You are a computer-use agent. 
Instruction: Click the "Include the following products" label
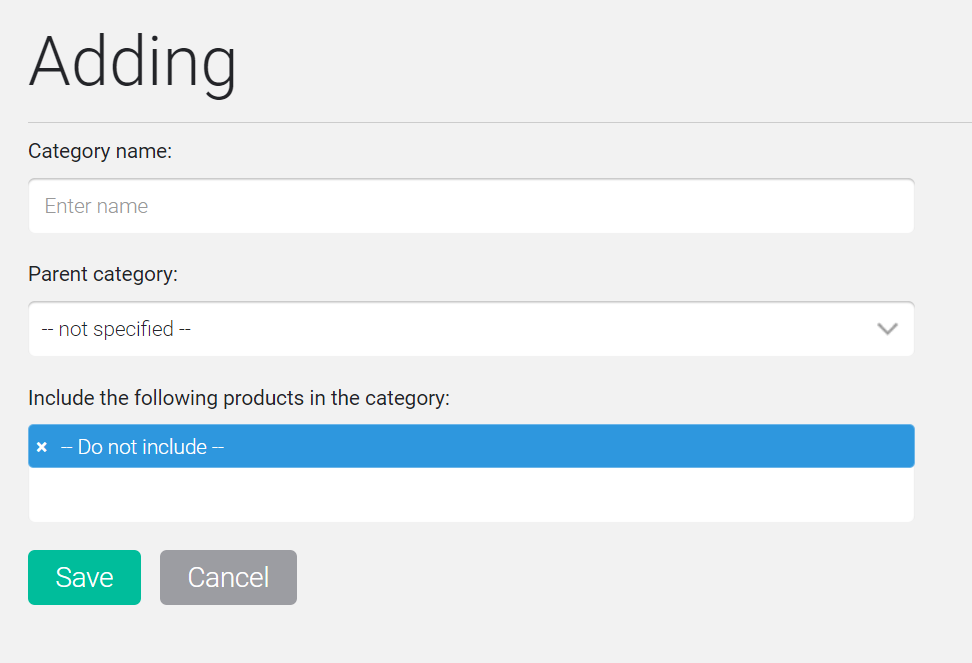click(x=239, y=398)
